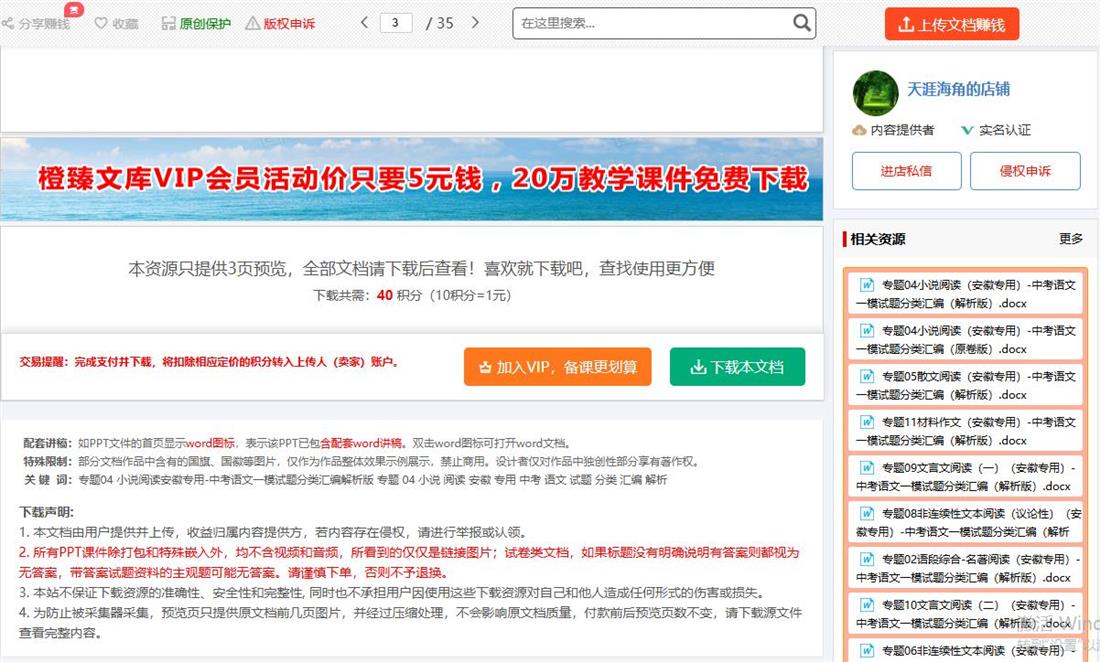Click the magnifier search icon
The width and height of the screenshot is (1100, 662).
click(x=802, y=23)
